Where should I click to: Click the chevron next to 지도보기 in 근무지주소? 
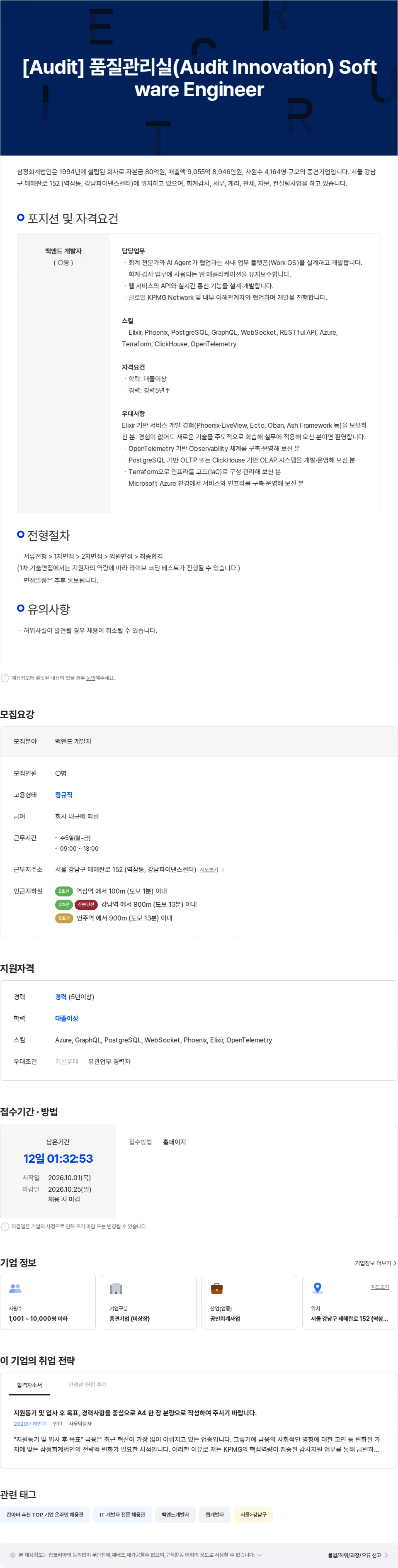[x=223, y=870]
